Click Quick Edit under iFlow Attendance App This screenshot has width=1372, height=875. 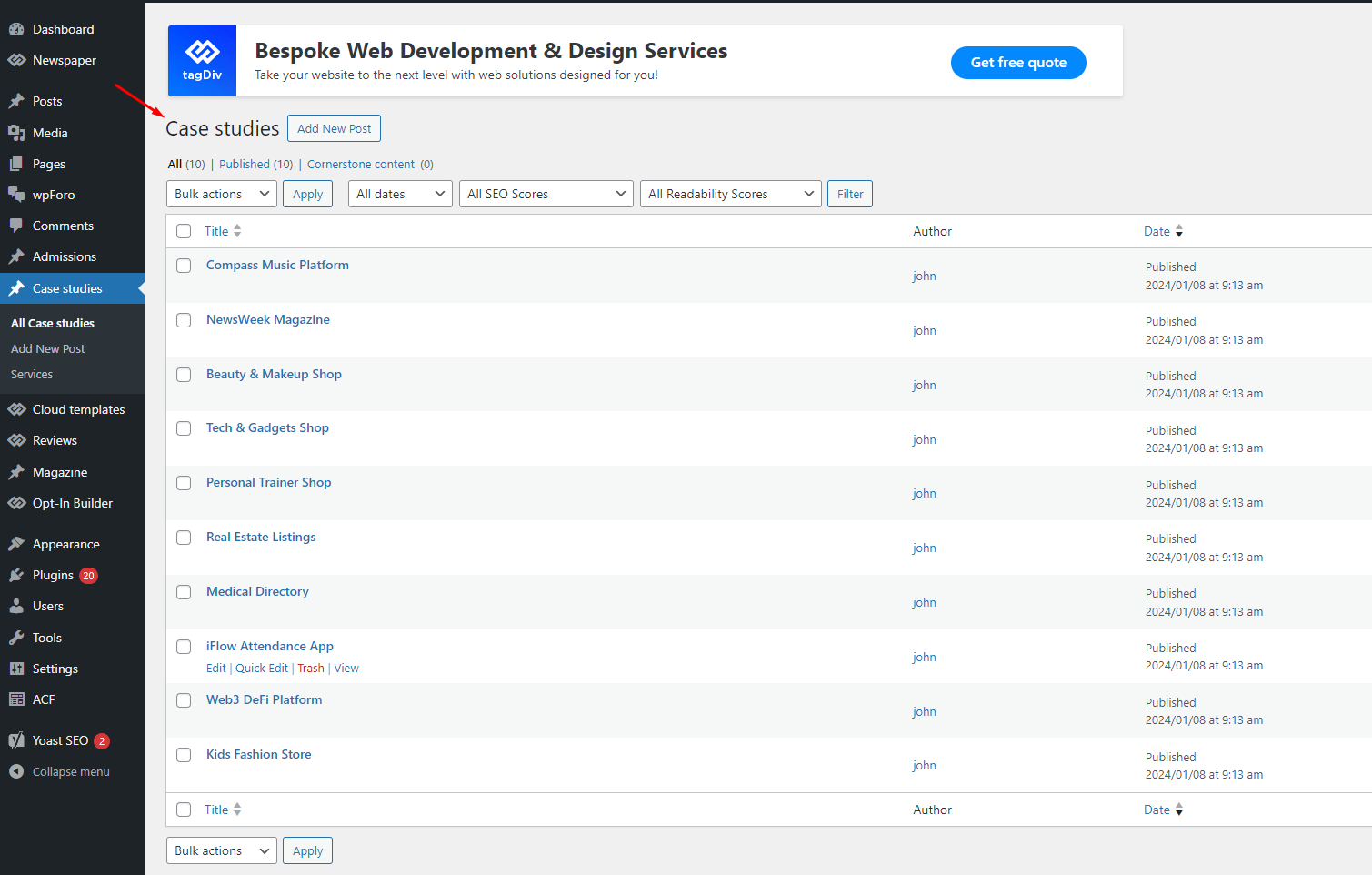[262, 669]
